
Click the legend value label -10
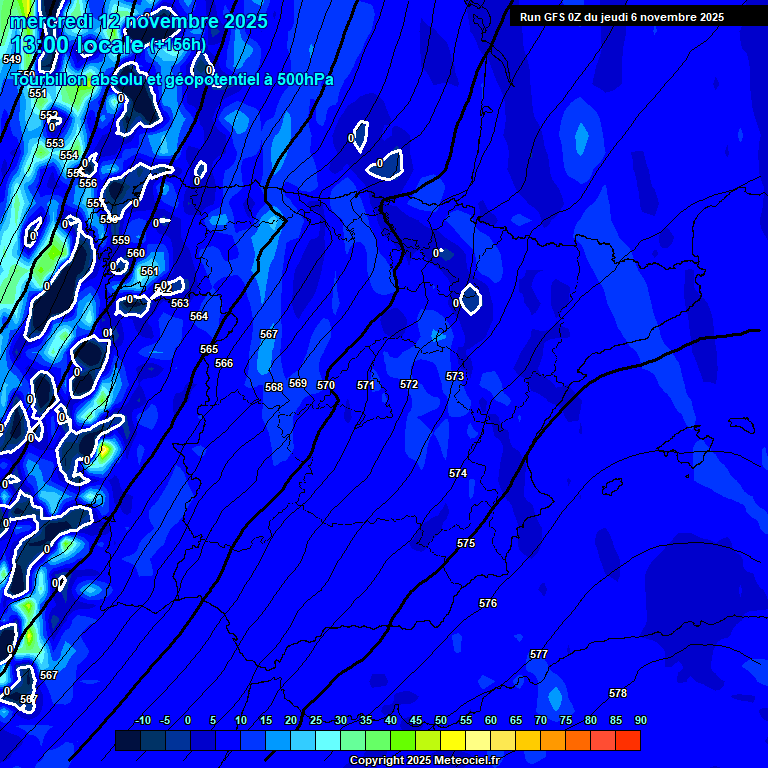142,720
